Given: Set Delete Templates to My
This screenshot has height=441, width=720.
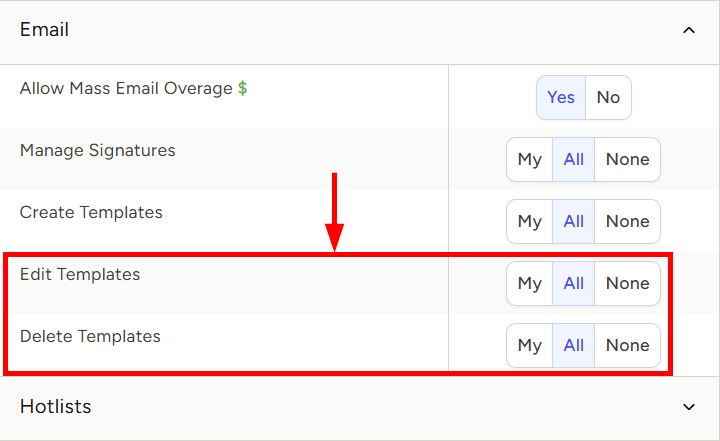Looking at the screenshot, I should (529, 345).
